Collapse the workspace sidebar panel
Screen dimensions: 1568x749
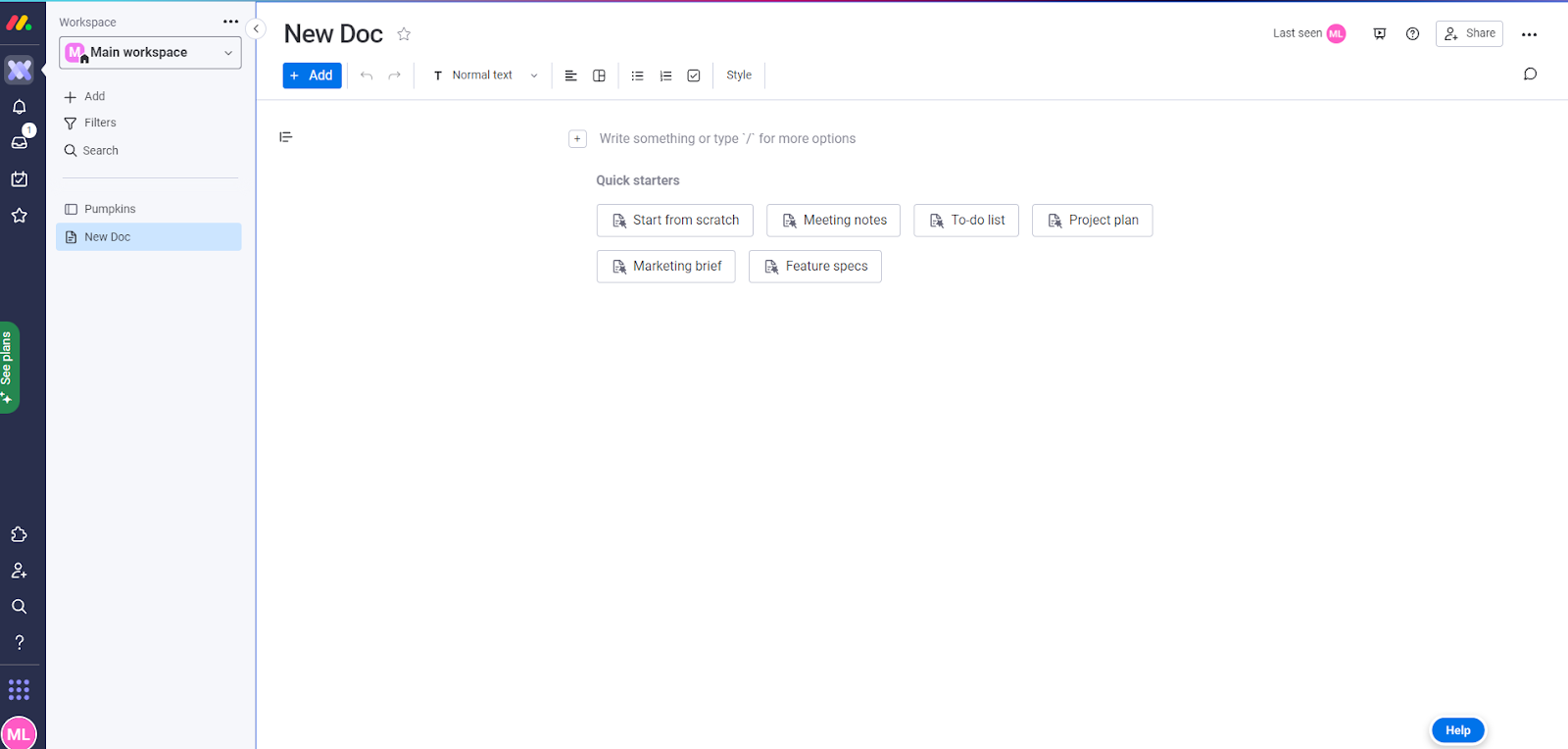tap(256, 28)
